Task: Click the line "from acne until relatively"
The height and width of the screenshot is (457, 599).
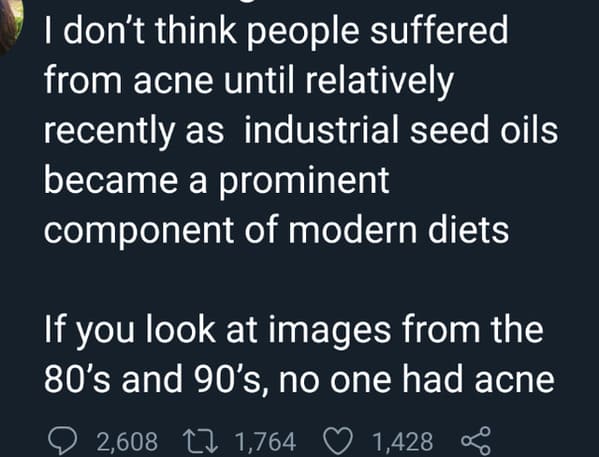Action: 249,81
